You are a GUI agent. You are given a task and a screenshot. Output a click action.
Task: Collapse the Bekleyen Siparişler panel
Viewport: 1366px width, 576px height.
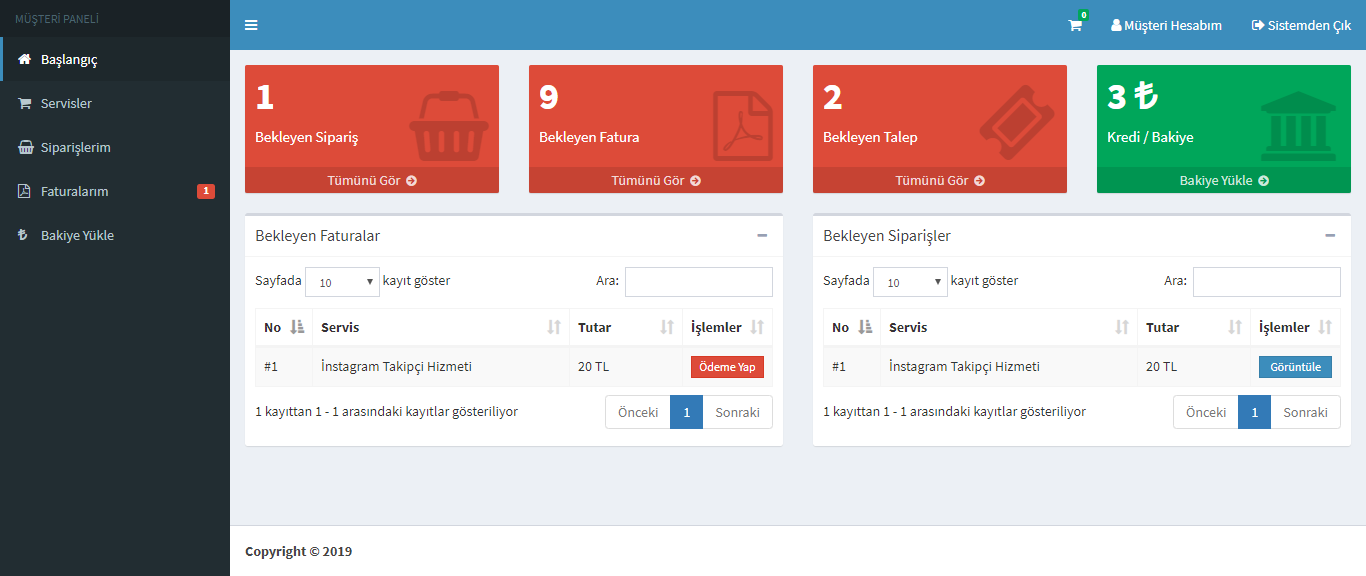tap(1330, 236)
